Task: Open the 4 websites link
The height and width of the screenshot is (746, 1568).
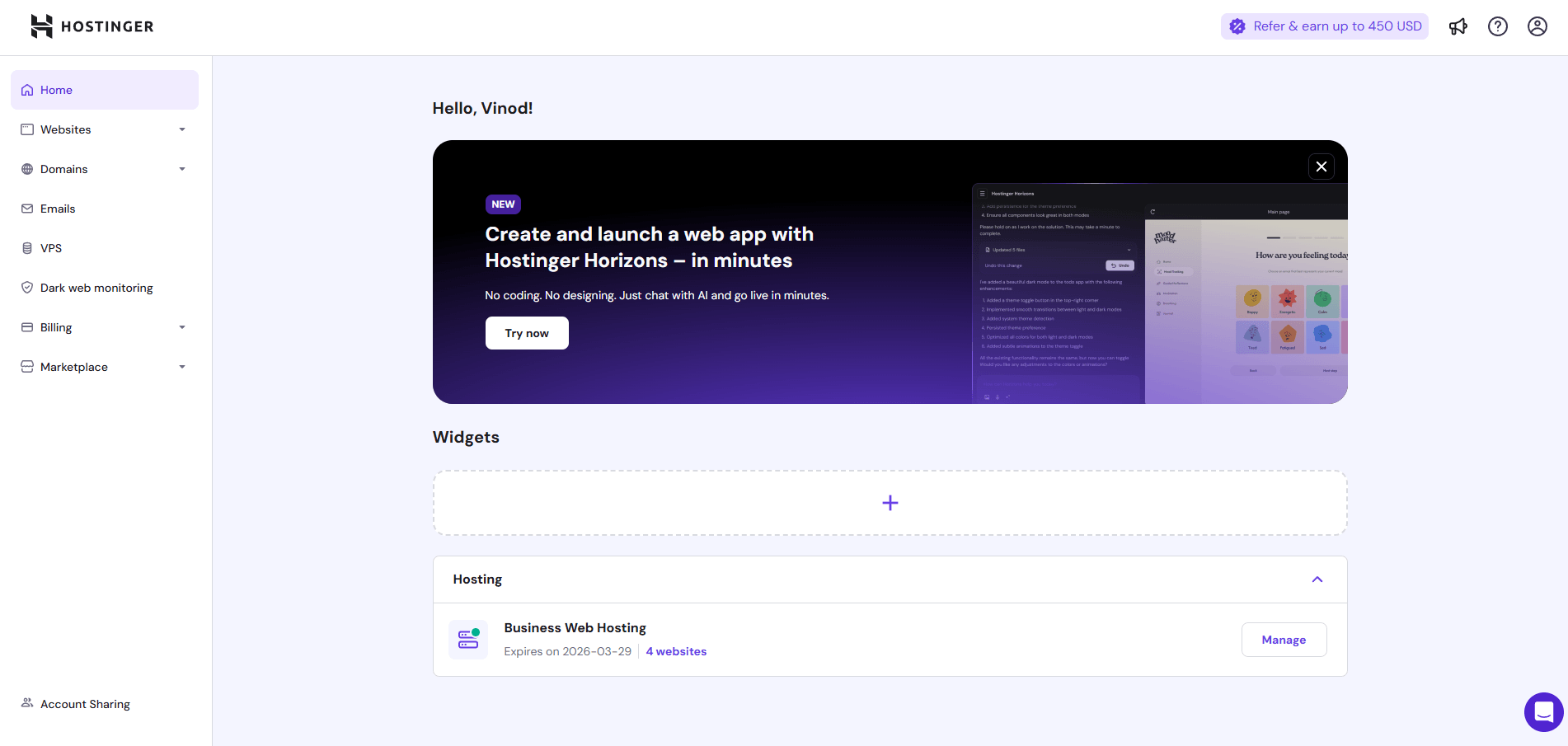Action: tap(676, 651)
